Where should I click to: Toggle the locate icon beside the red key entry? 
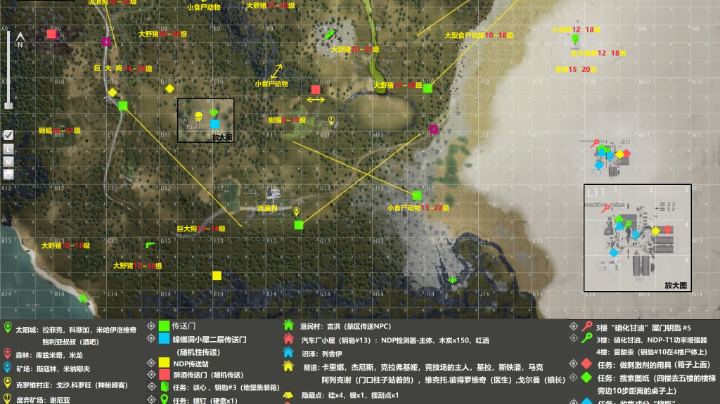[x=573, y=326]
